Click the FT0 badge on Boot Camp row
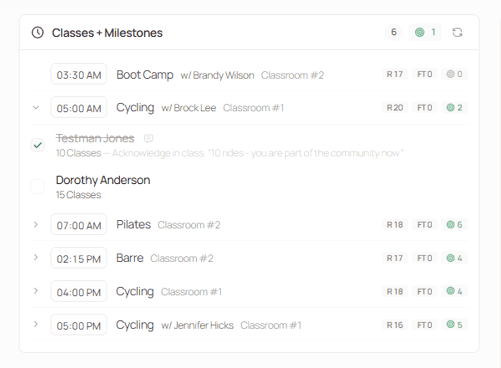Image resolution: width=501 pixels, height=368 pixels. coord(425,74)
